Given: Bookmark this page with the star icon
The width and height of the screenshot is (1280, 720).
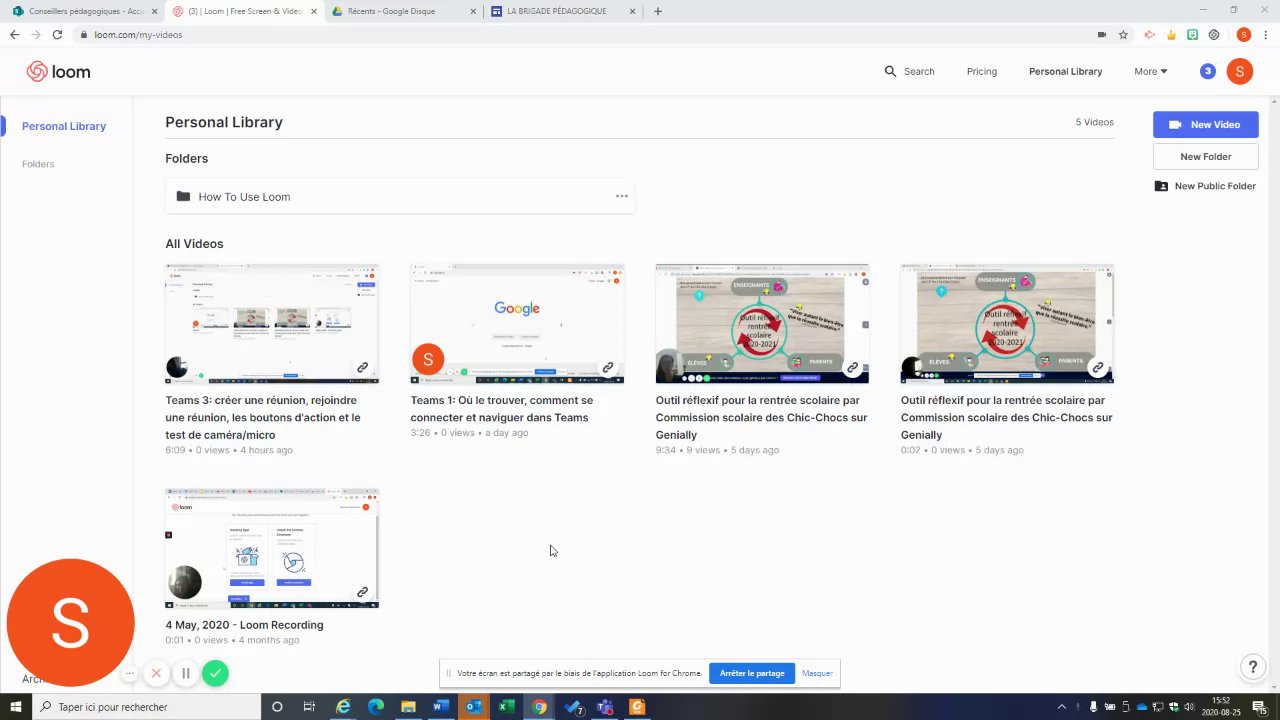Looking at the screenshot, I should pyautogui.click(x=1123, y=34).
